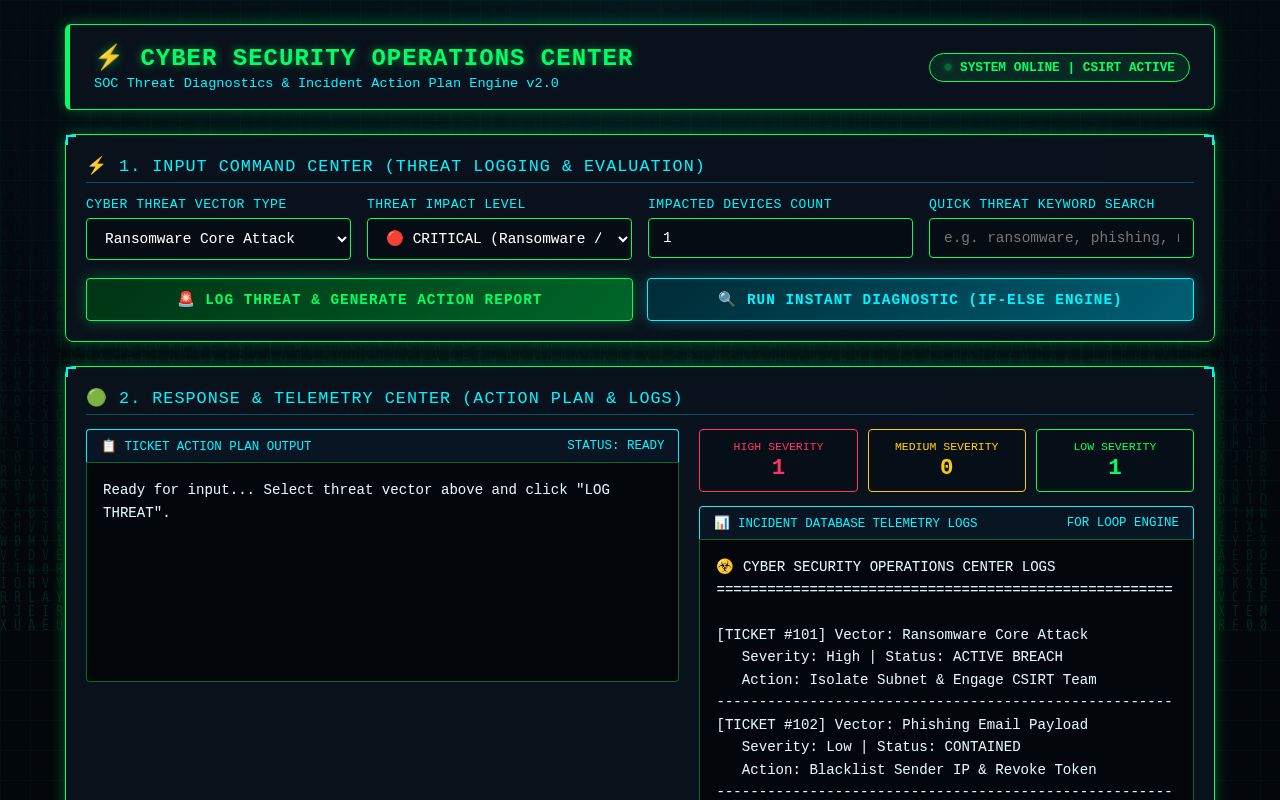
Task: Click bar chart icon in Incident Database Telemetry header
Action: click(x=721, y=523)
